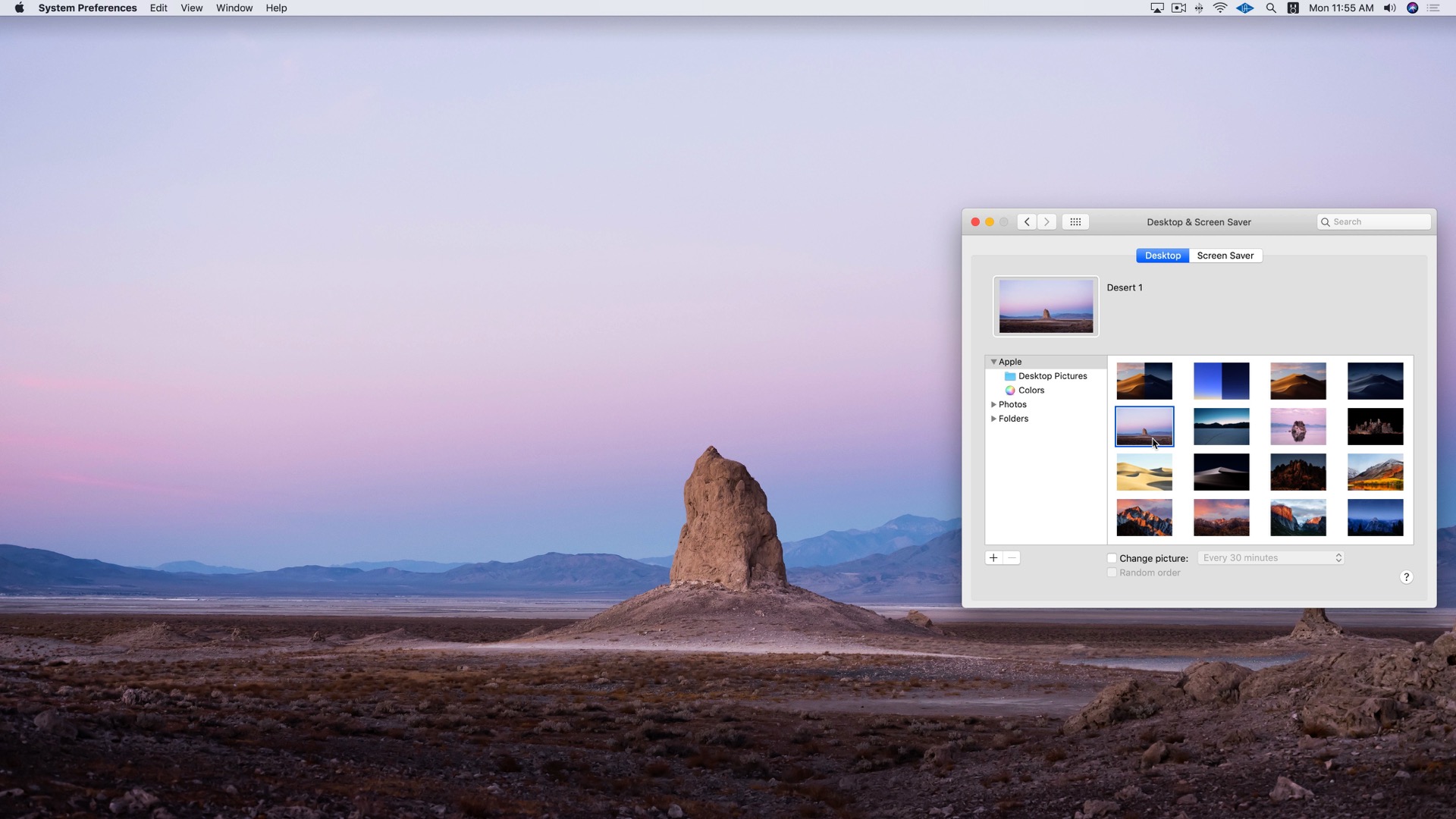This screenshot has height=819, width=1456.
Task: Select the Colors source item
Action: click(x=1031, y=391)
